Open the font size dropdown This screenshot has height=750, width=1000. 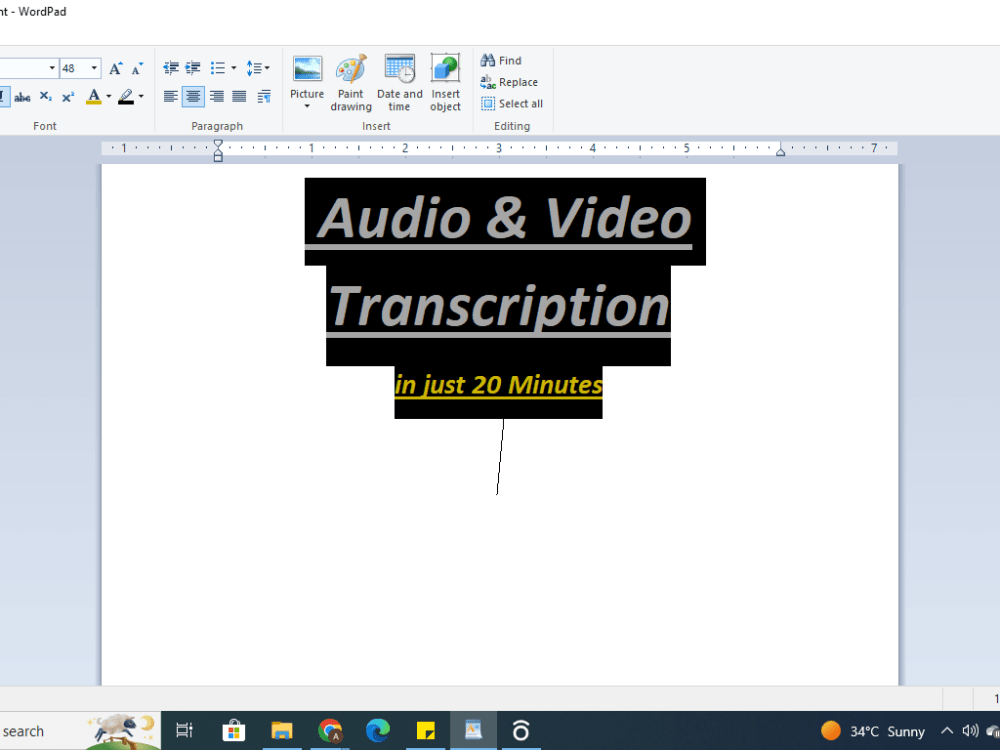93,68
